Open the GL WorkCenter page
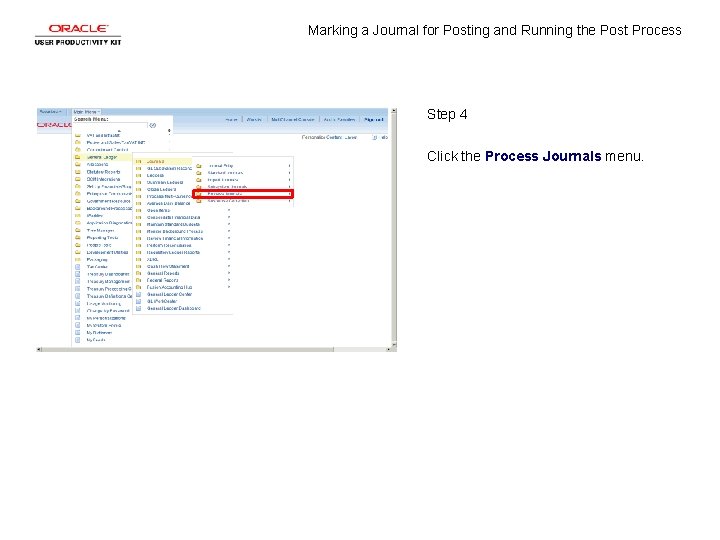Image resolution: width=720 pixels, height=540 pixels. click(162, 302)
